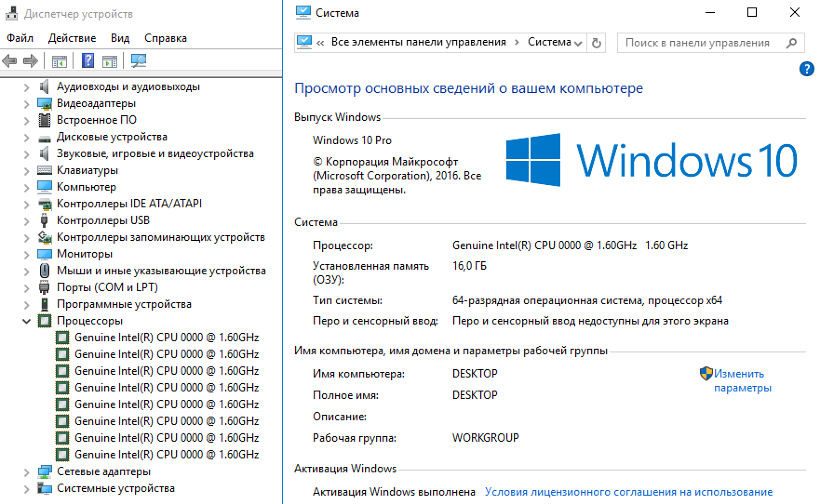Click the back arrow in Device Manager toolbar
This screenshot has width=820, height=504.
10,61
